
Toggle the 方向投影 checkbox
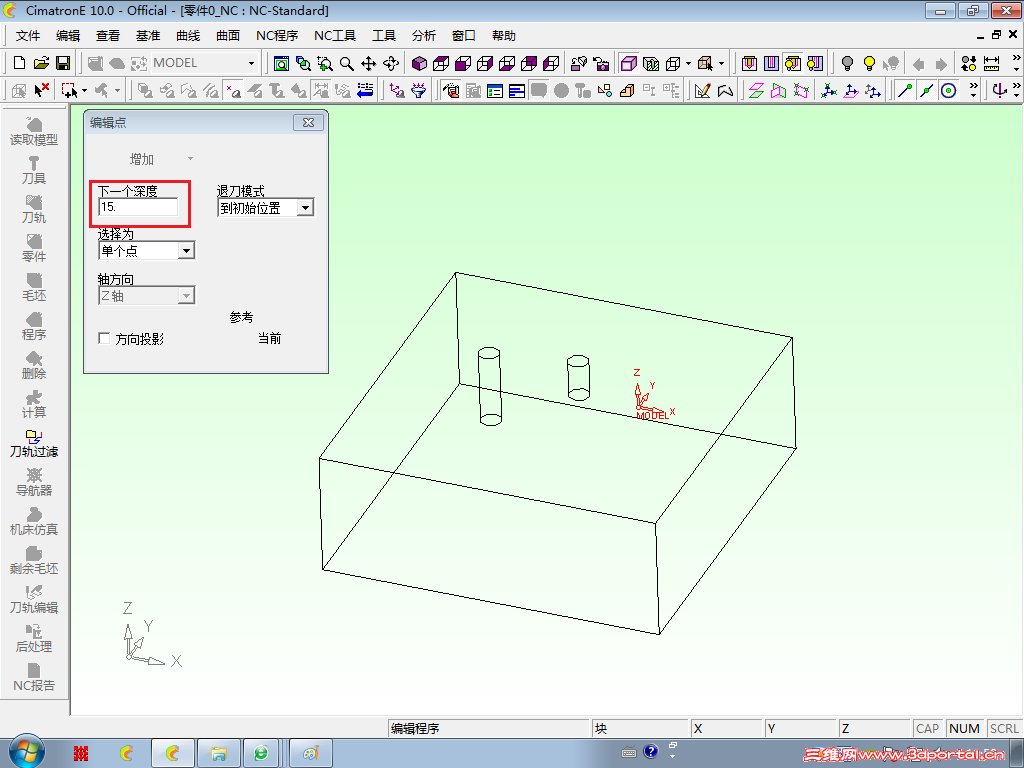104,338
